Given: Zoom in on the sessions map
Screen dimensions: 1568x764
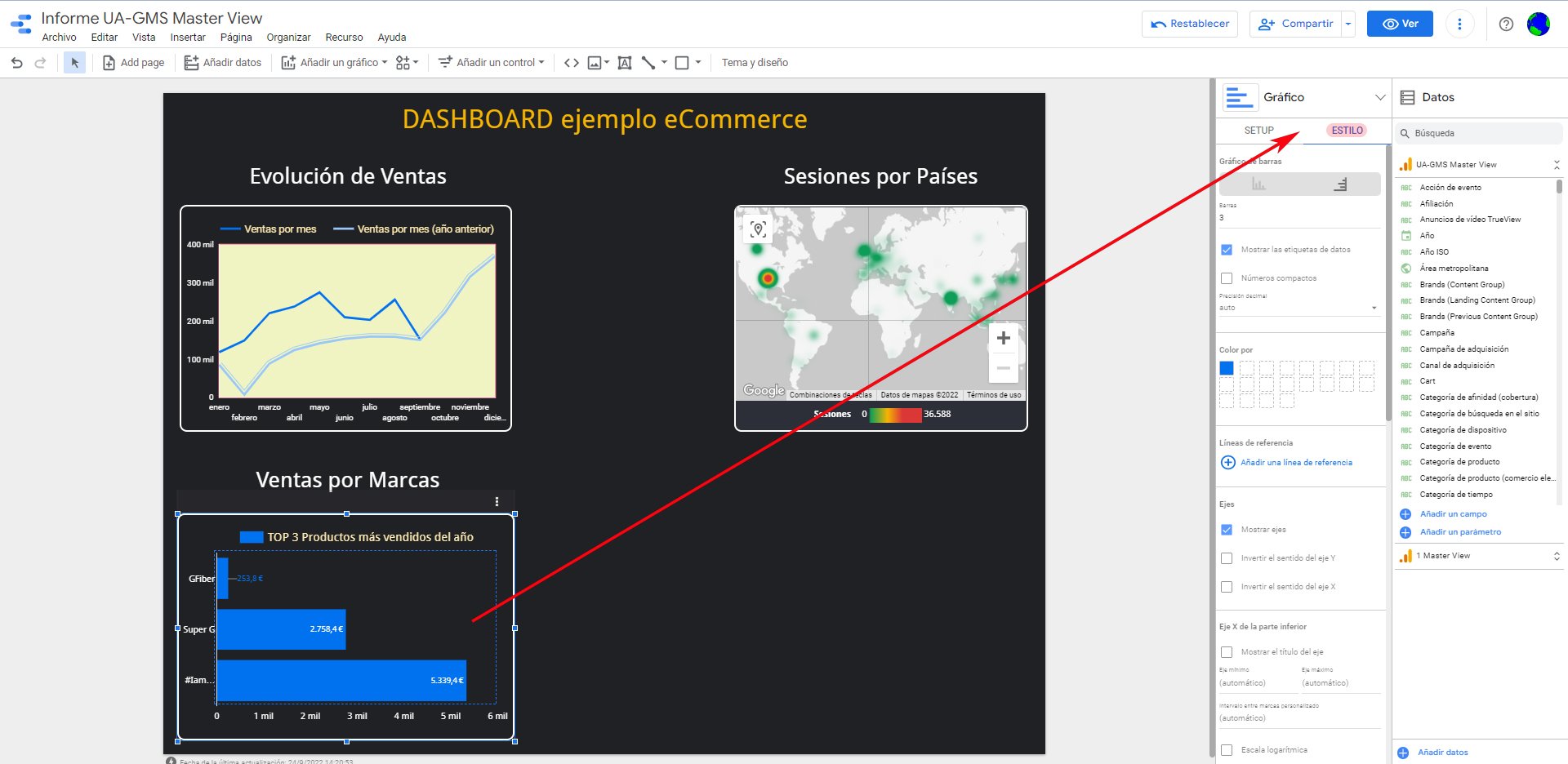Looking at the screenshot, I should click(1004, 338).
